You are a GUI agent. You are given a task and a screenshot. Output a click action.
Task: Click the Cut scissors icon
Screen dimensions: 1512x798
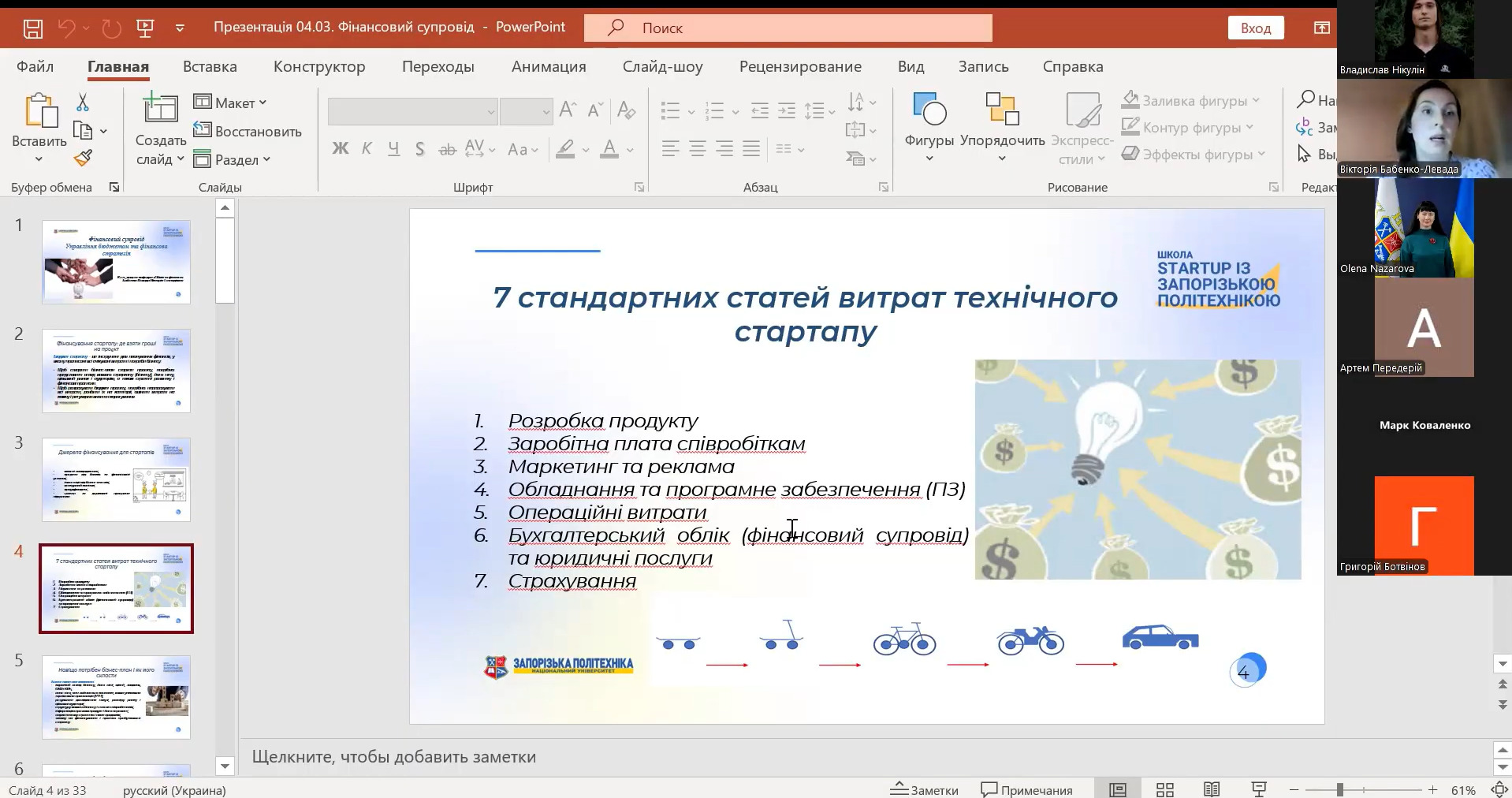[83, 103]
